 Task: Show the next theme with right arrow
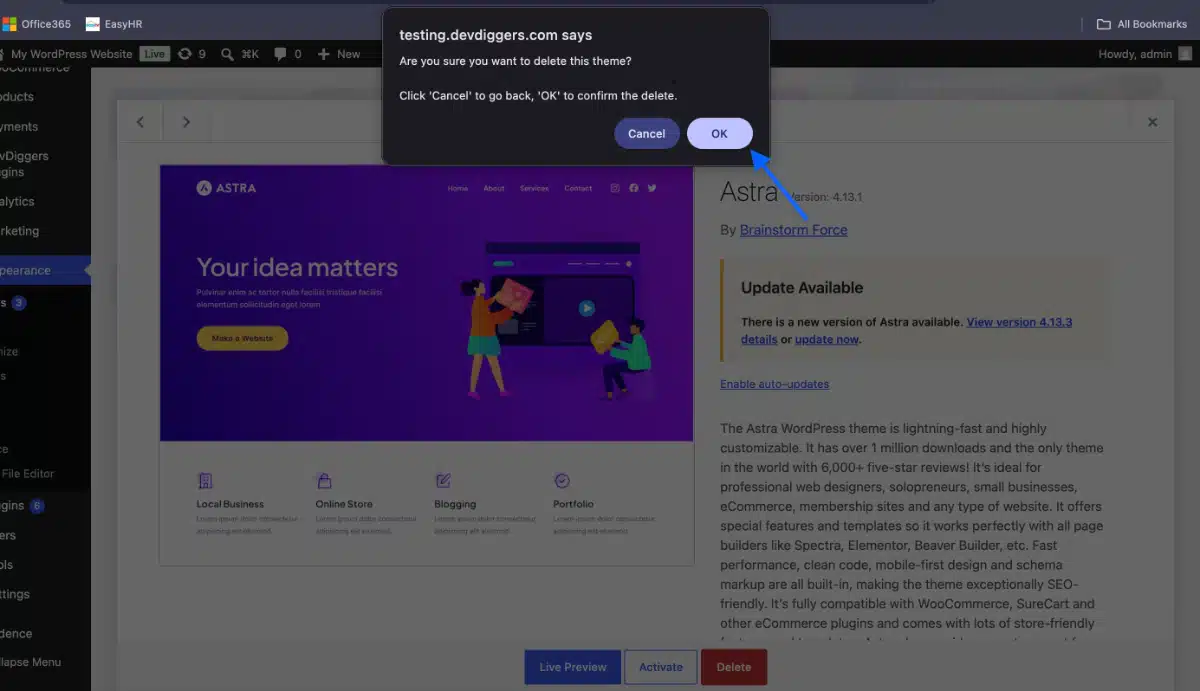coord(186,122)
